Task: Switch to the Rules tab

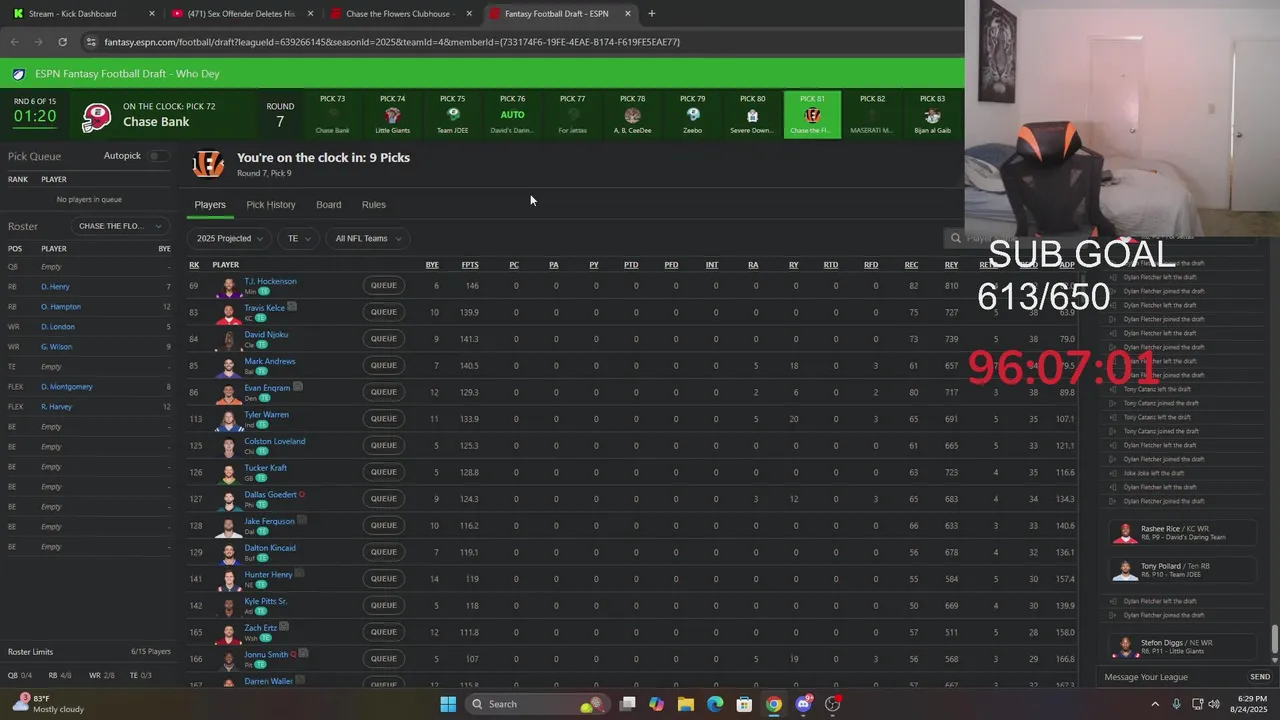Action: click(374, 204)
